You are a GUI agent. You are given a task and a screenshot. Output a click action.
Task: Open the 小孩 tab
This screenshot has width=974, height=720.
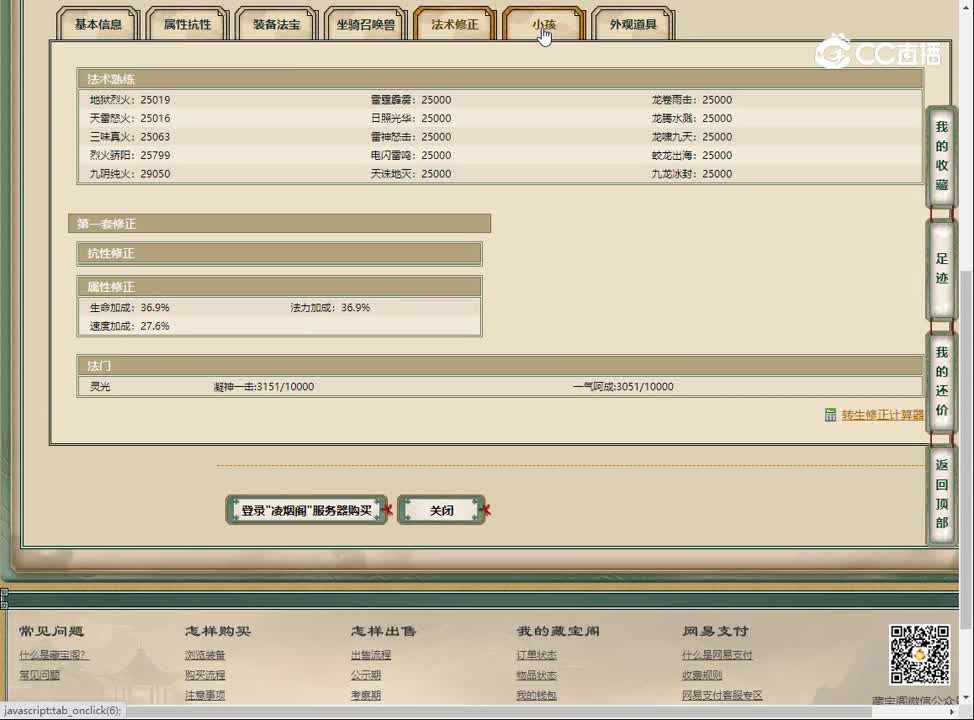(544, 24)
